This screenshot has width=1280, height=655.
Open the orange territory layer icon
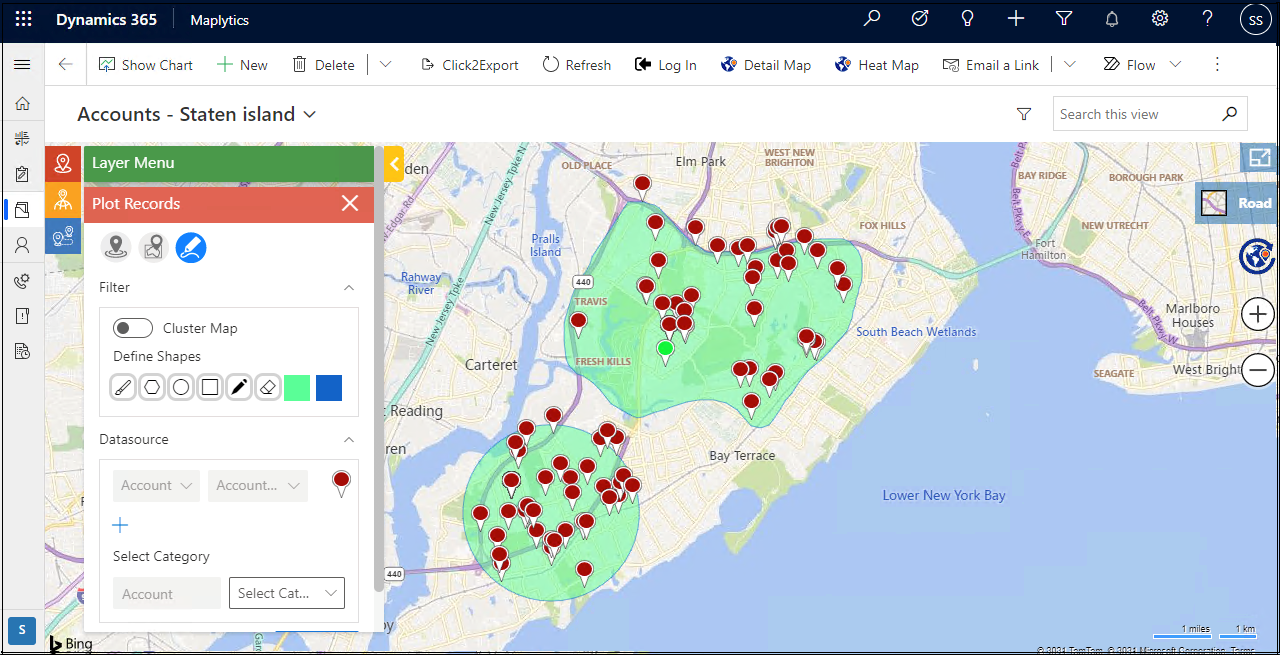pos(63,199)
